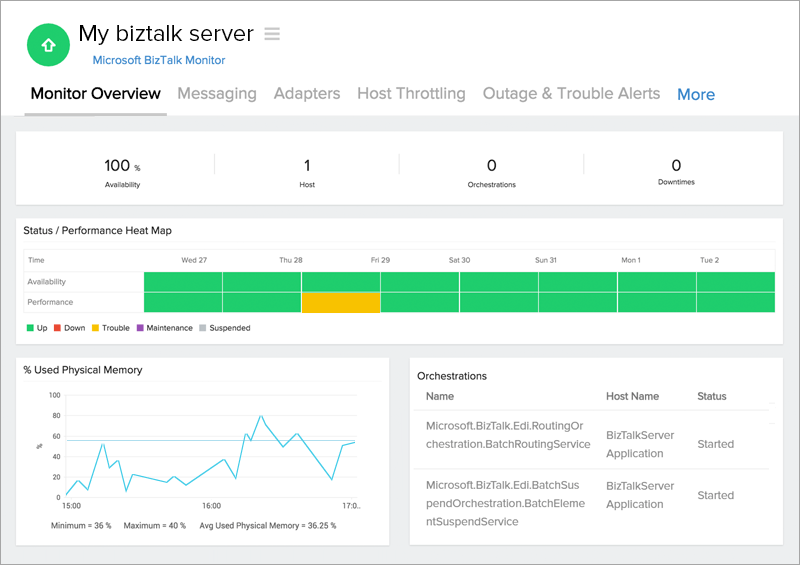Click the Status column header
800x565 pixels.
(711, 396)
